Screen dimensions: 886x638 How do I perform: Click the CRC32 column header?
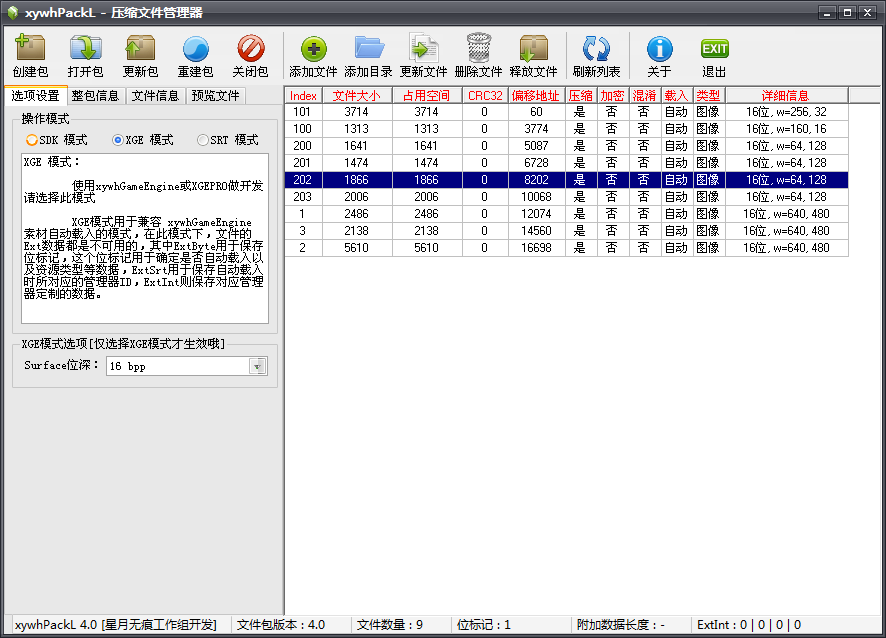tap(485, 96)
